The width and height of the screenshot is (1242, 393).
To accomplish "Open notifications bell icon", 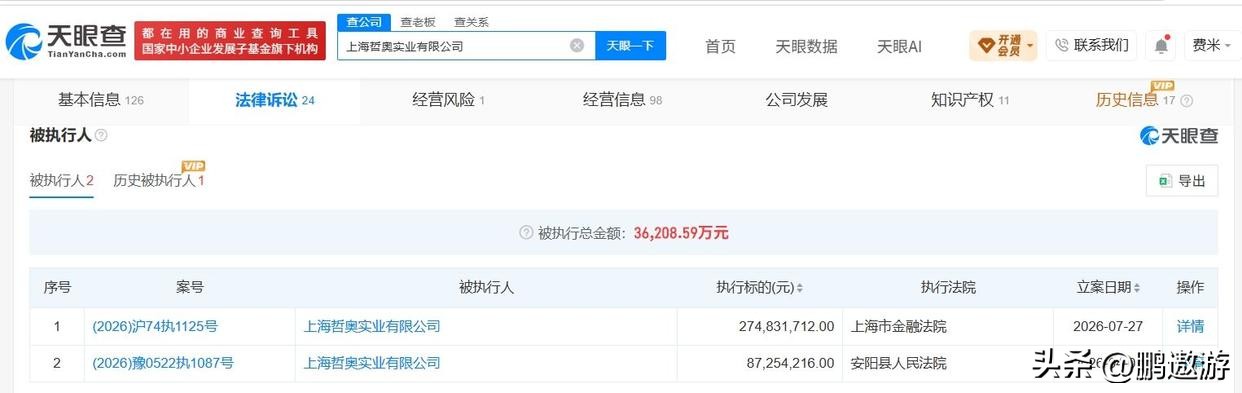I will pyautogui.click(x=1161, y=45).
